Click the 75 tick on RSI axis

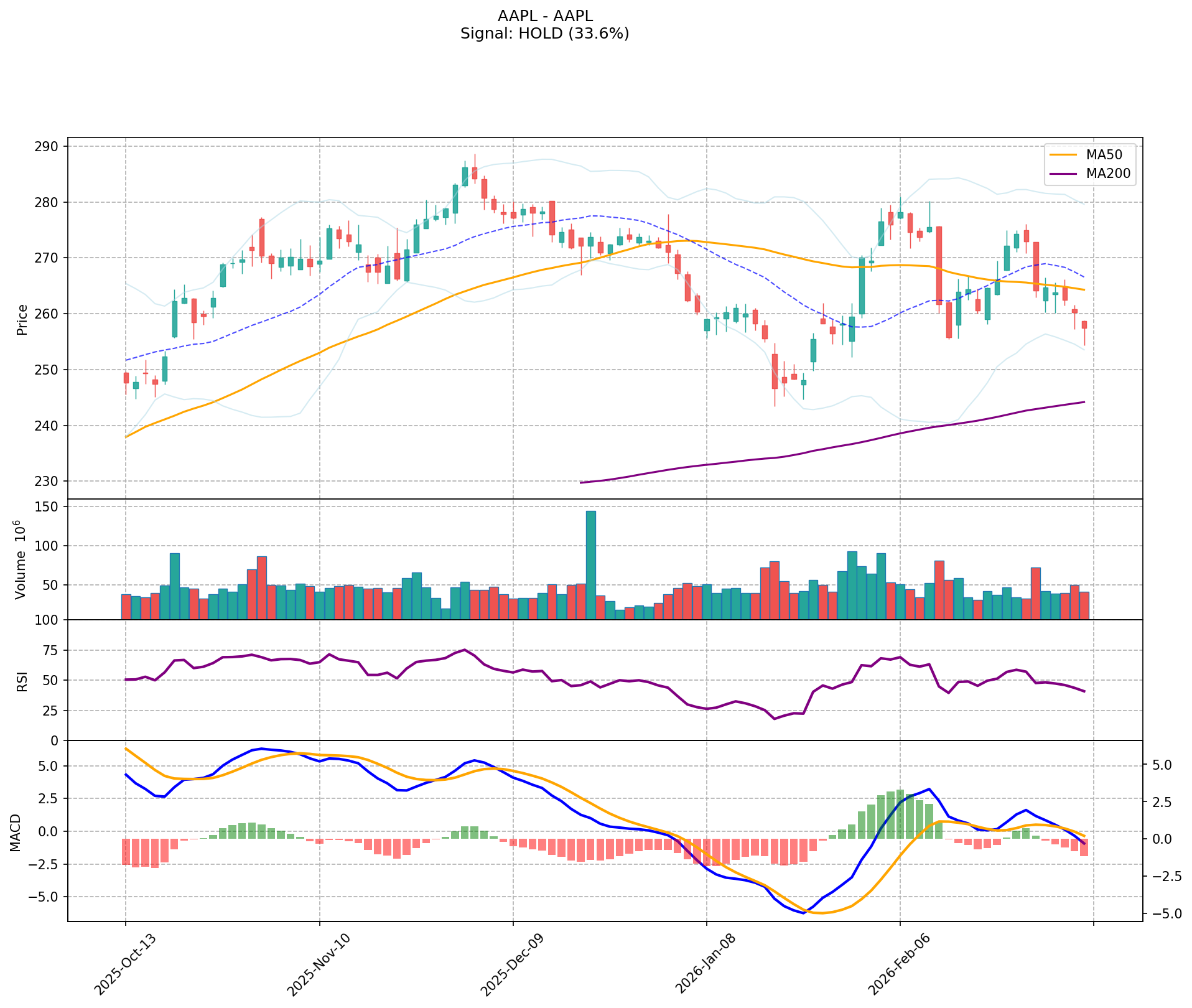click(52, 651)
